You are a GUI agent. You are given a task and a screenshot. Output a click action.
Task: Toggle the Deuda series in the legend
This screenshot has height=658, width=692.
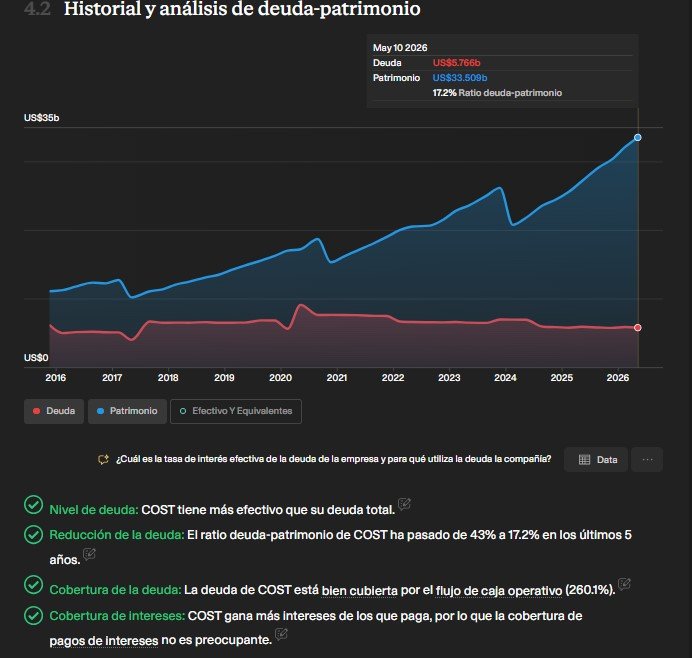(x=54, y=411)
